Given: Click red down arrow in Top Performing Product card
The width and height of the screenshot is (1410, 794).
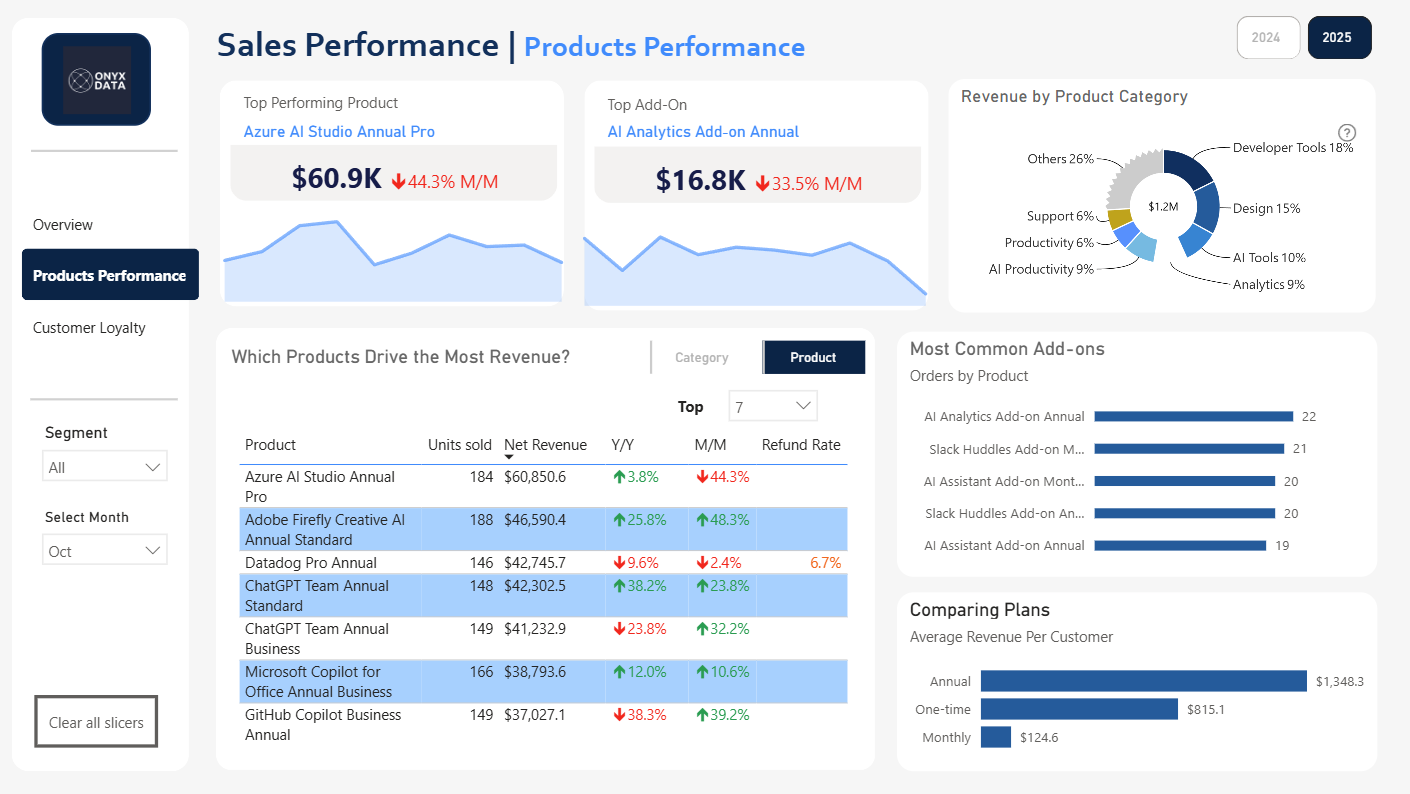Looking at the screenshot, I should tap(398, 181).
